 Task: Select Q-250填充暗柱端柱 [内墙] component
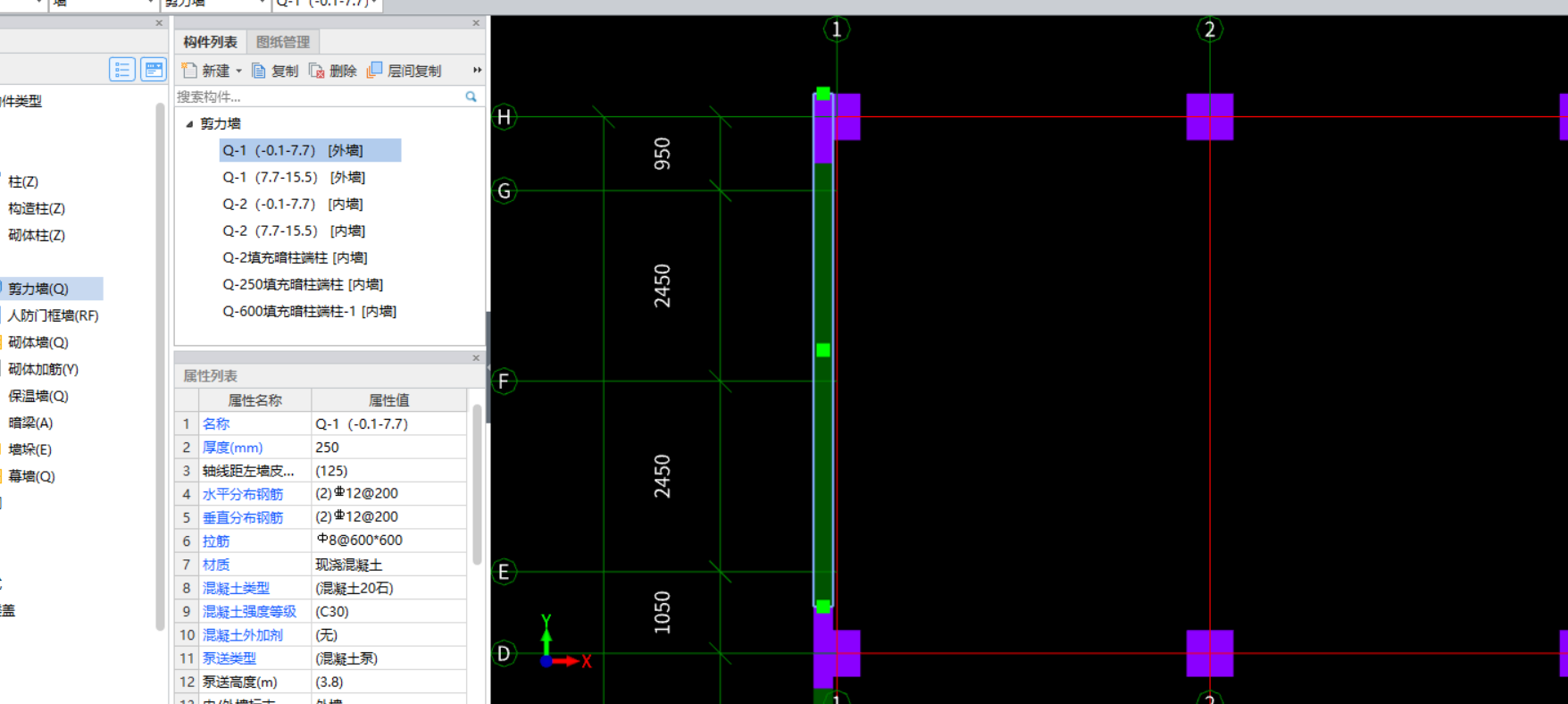tap(303, 284)
